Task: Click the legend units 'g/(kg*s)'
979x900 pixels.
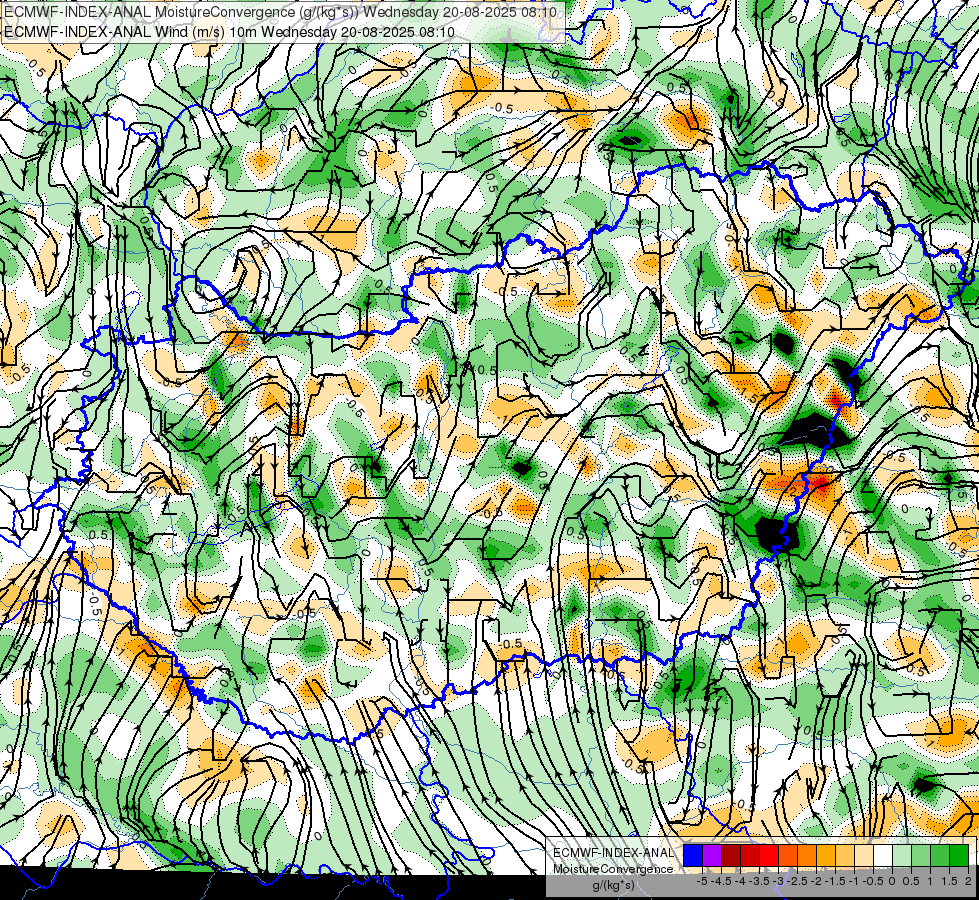Action: coord(613,885)
